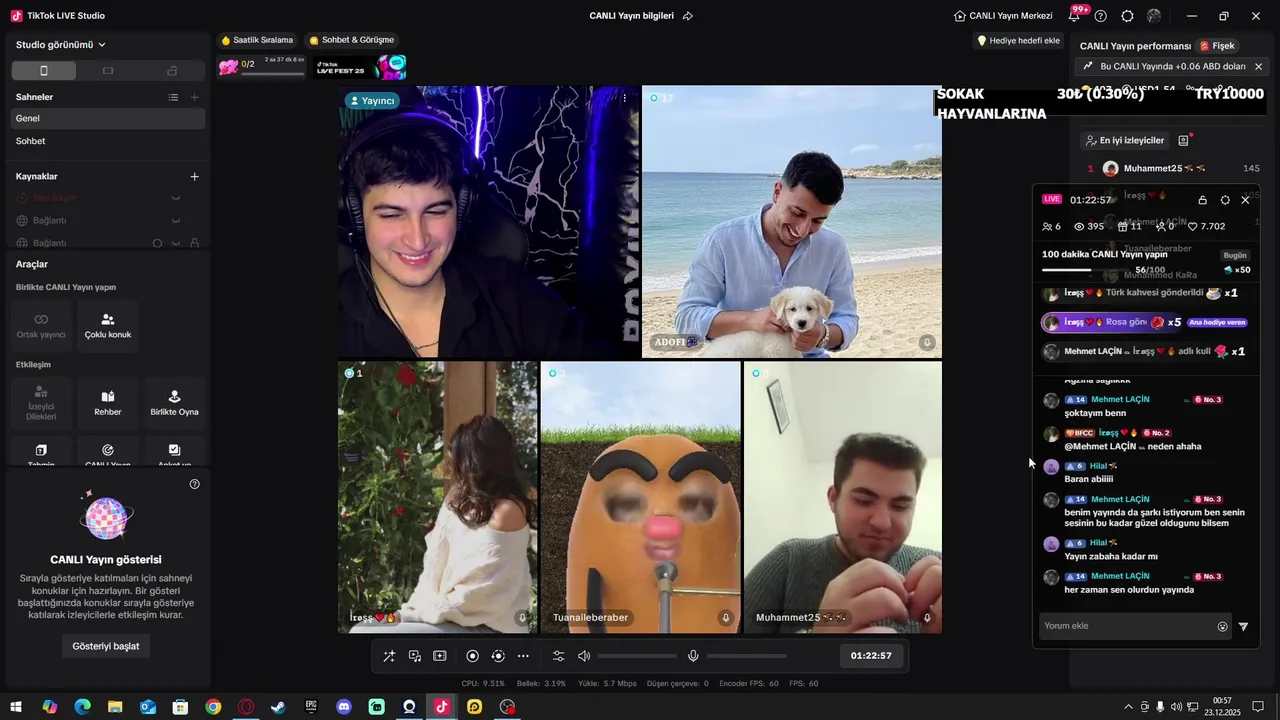
Task: Close the floating chat popup
Action: click(1245, 200)
